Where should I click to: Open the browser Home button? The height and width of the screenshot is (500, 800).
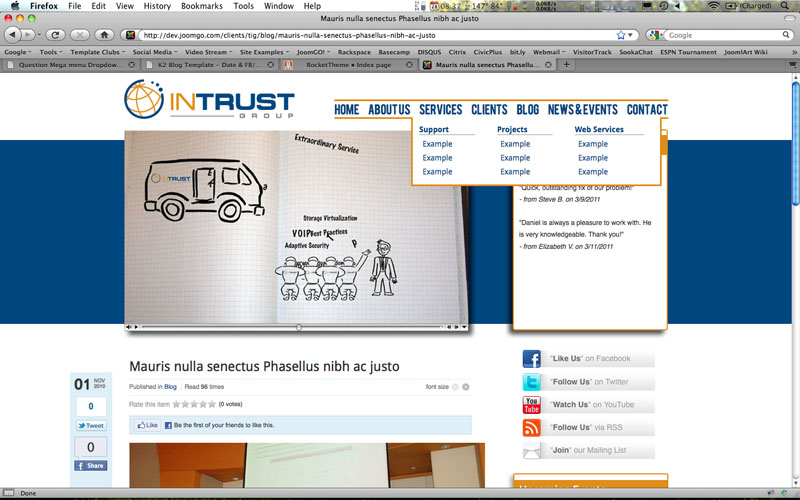tap(104, 35)
